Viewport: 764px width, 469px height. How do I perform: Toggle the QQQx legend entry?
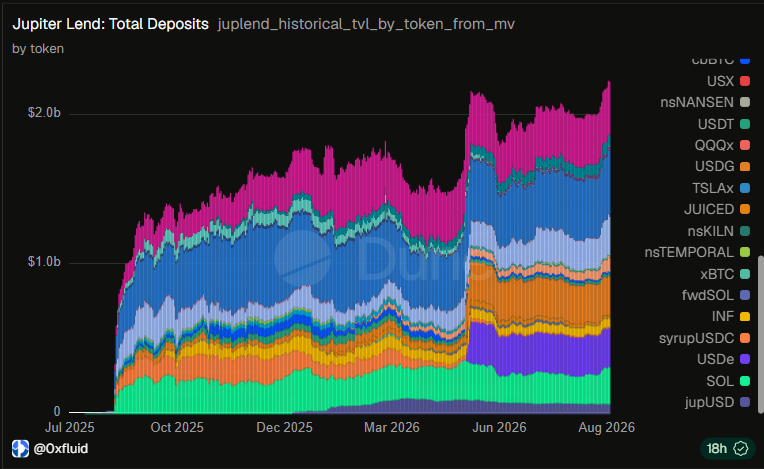(722, 145)
